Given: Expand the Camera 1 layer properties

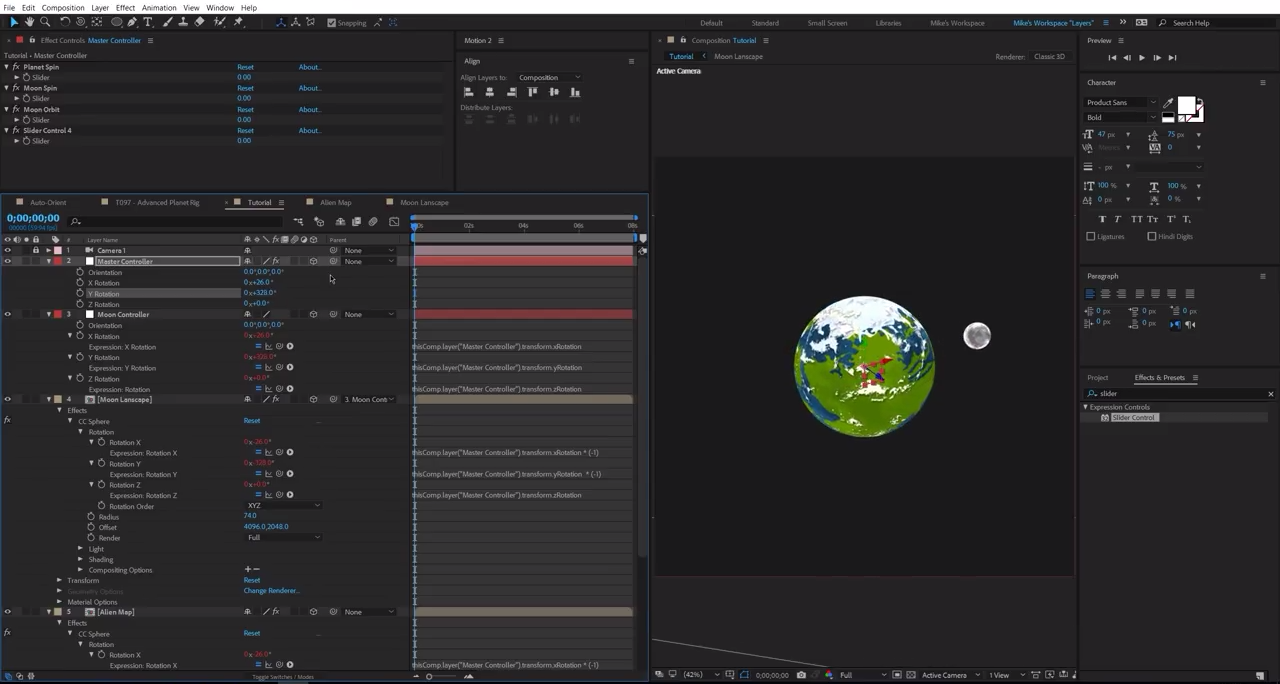Looking at the screenshot, I should point(48,250).
